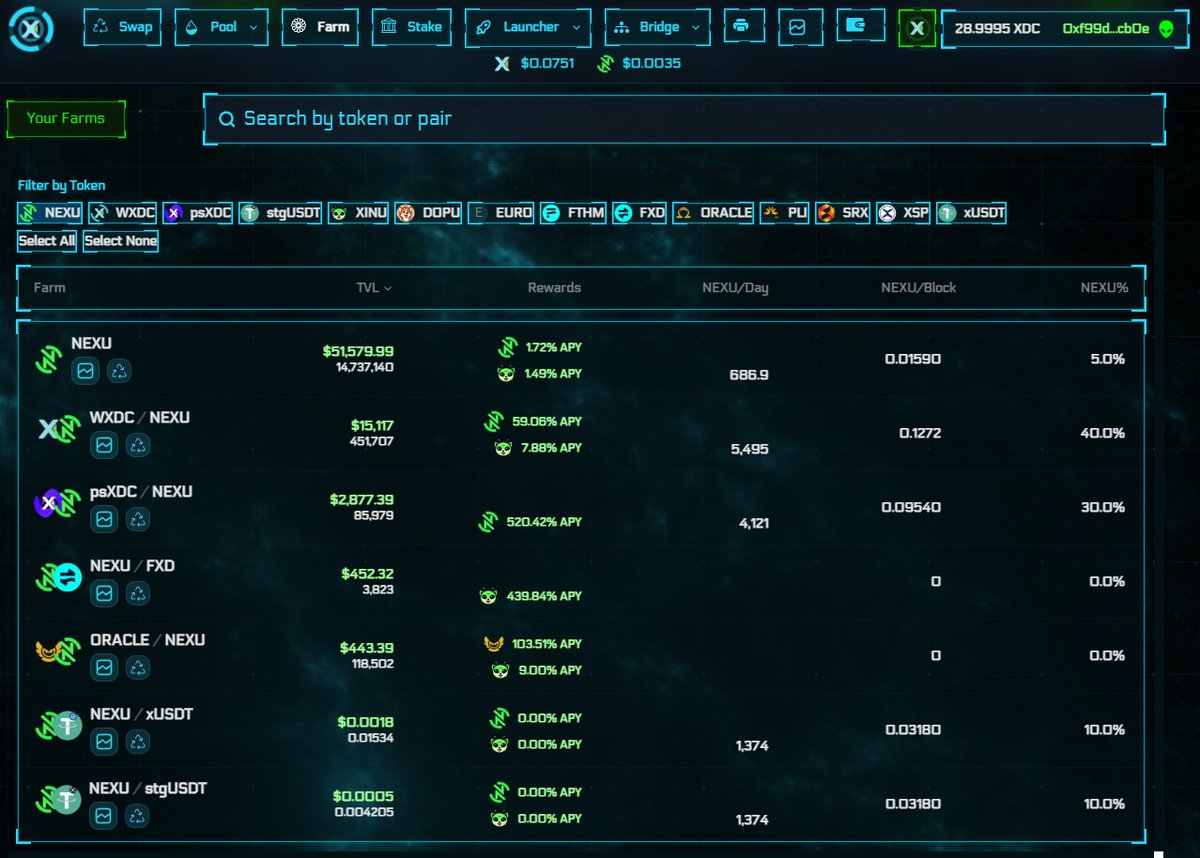Image resolution: width=1200 pixels, height=858 pixels.
Task: Open the chart icon for NEXU / FXD
Action: pos(104,593)
